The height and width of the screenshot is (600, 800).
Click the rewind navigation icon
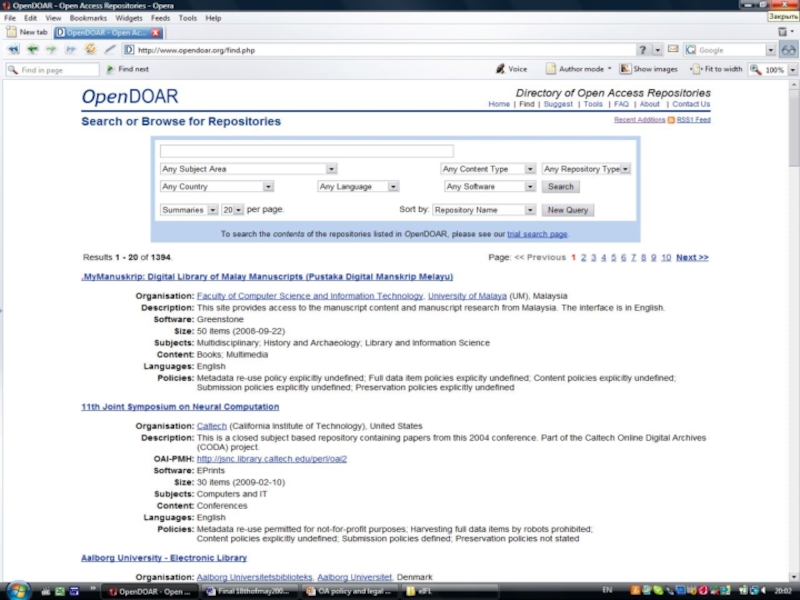(x=13, y=49)
